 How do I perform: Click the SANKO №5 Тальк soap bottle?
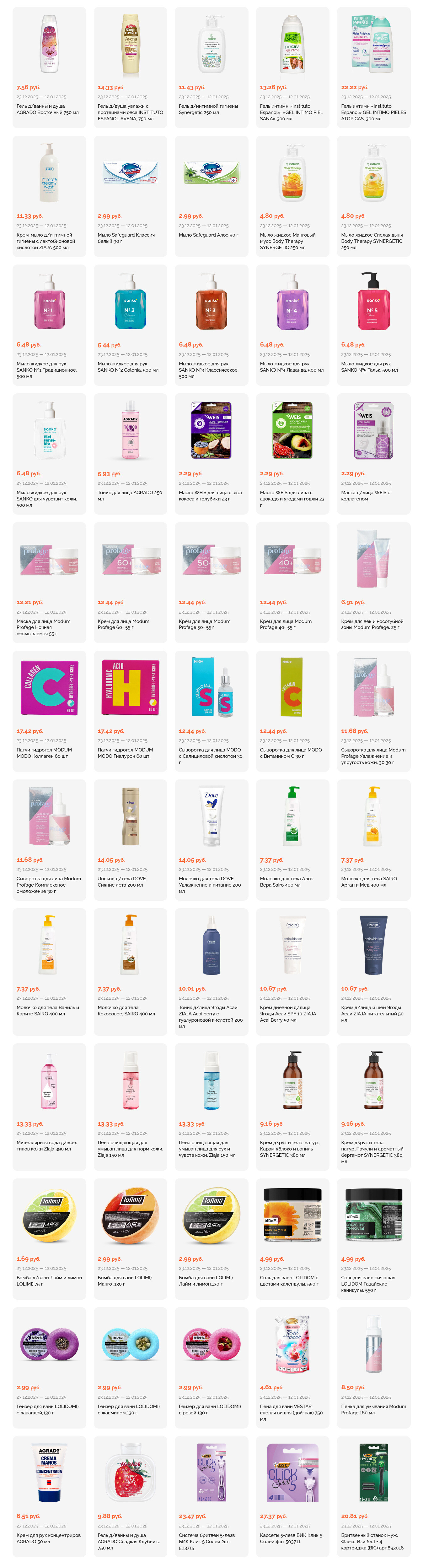coord(374,302)
